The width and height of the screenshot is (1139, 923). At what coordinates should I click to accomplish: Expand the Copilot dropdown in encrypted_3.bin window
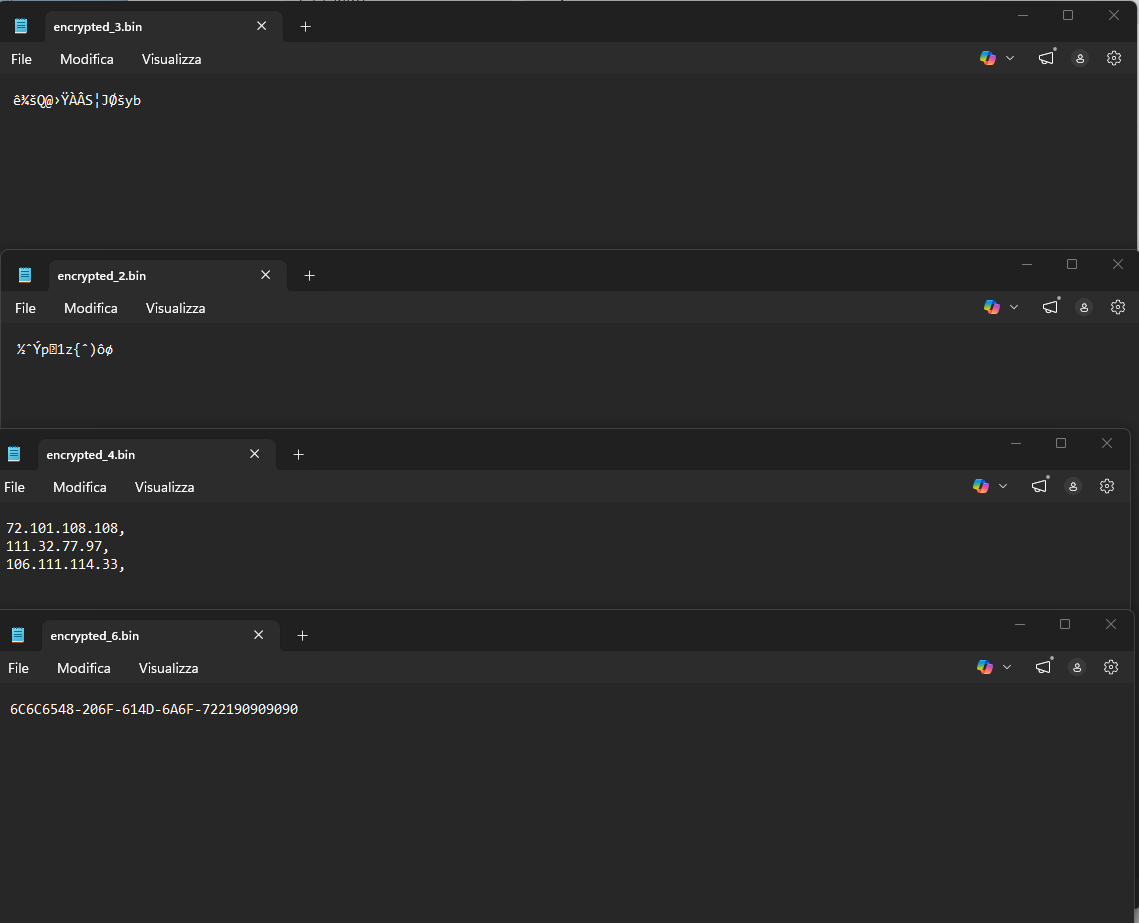pyautogui.click(x=1009, y=57)
